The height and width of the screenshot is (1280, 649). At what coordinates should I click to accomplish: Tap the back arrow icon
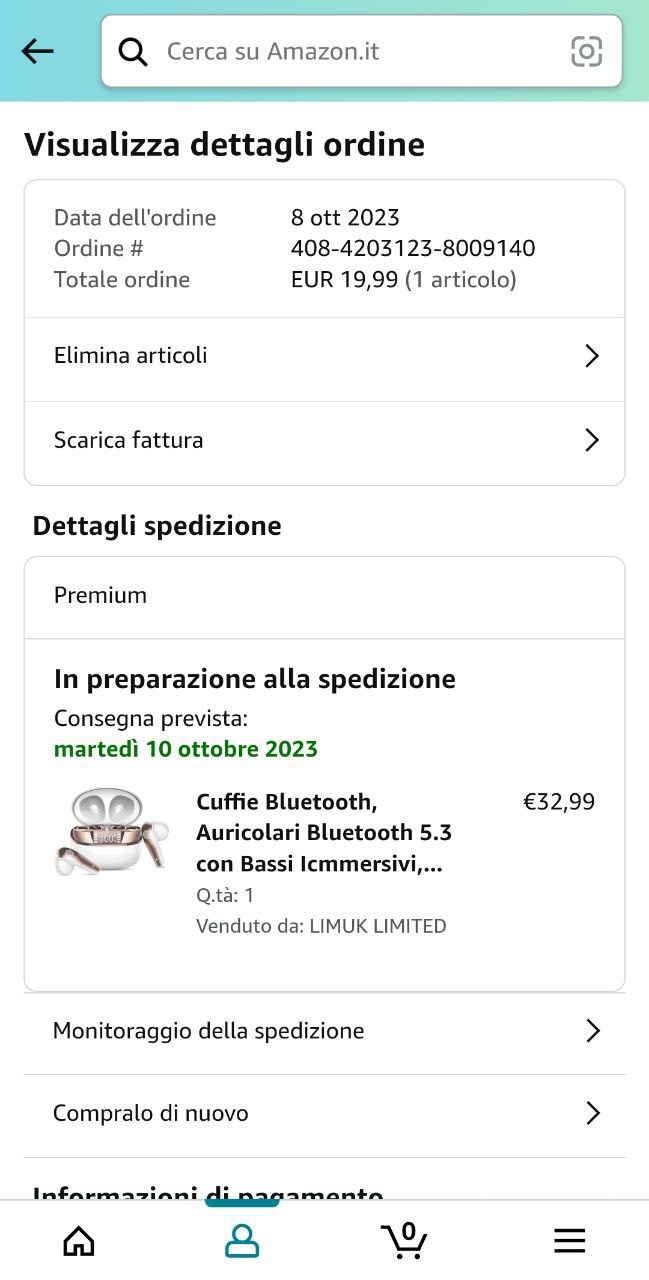(38, 51)
